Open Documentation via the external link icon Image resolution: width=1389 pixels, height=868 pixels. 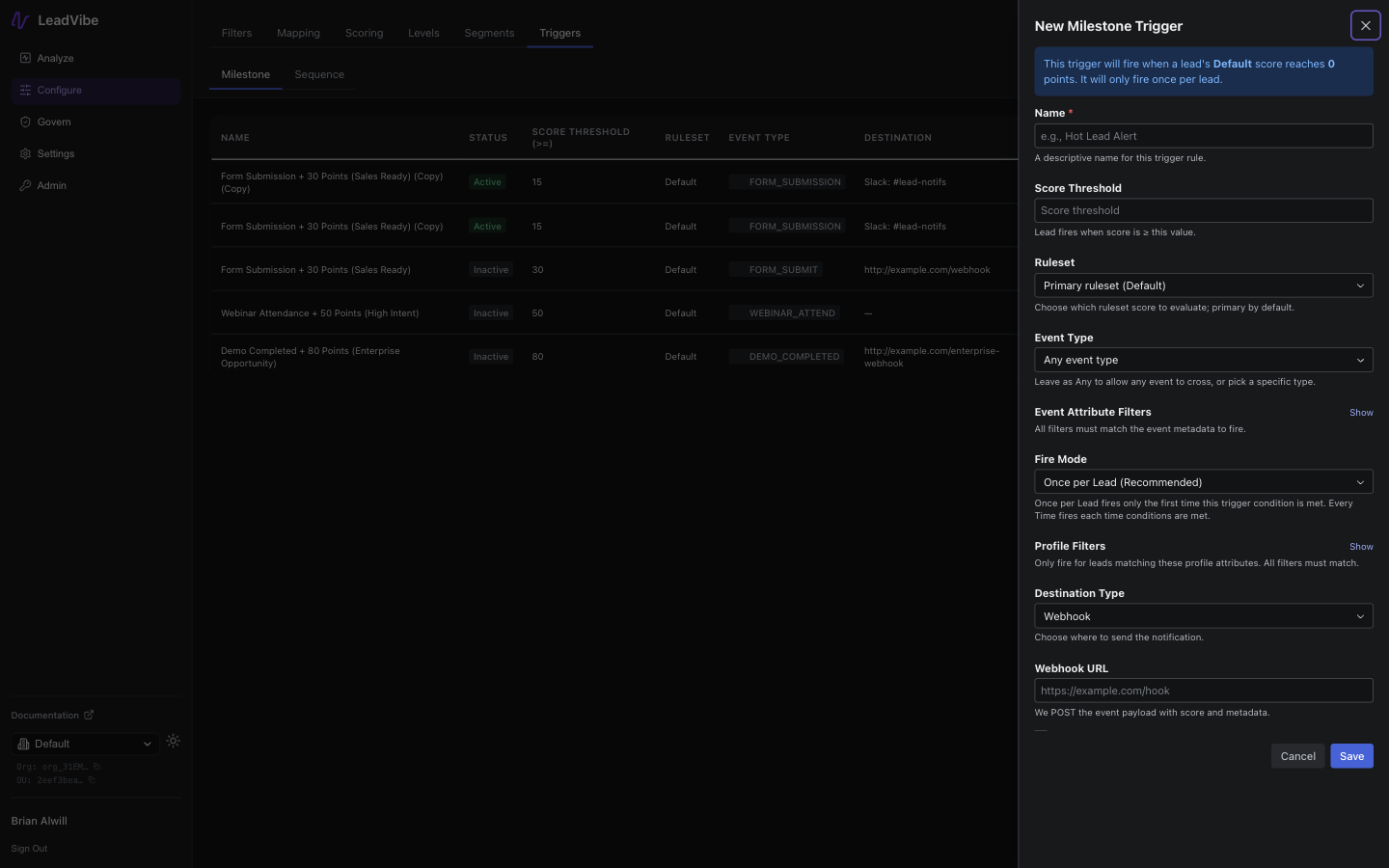[89, 715]
